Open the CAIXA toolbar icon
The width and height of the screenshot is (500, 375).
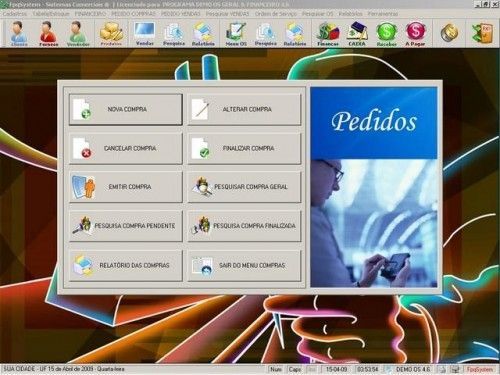[357, 33]
